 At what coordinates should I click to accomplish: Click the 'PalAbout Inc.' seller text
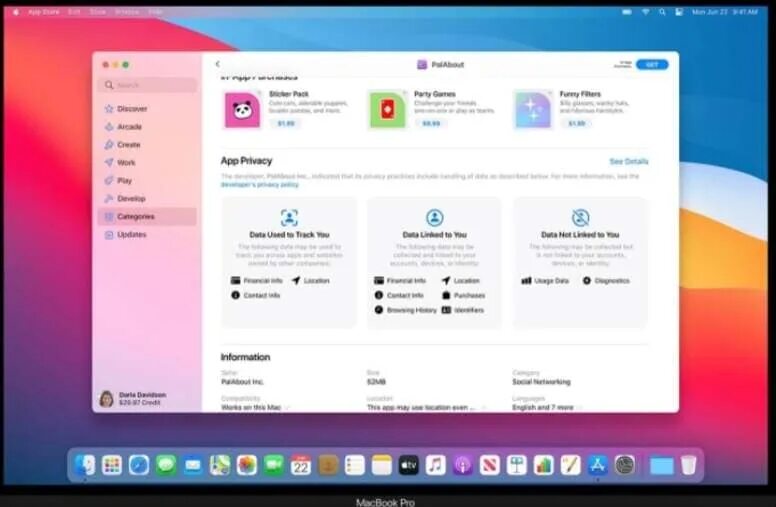(x=242, y=382)
